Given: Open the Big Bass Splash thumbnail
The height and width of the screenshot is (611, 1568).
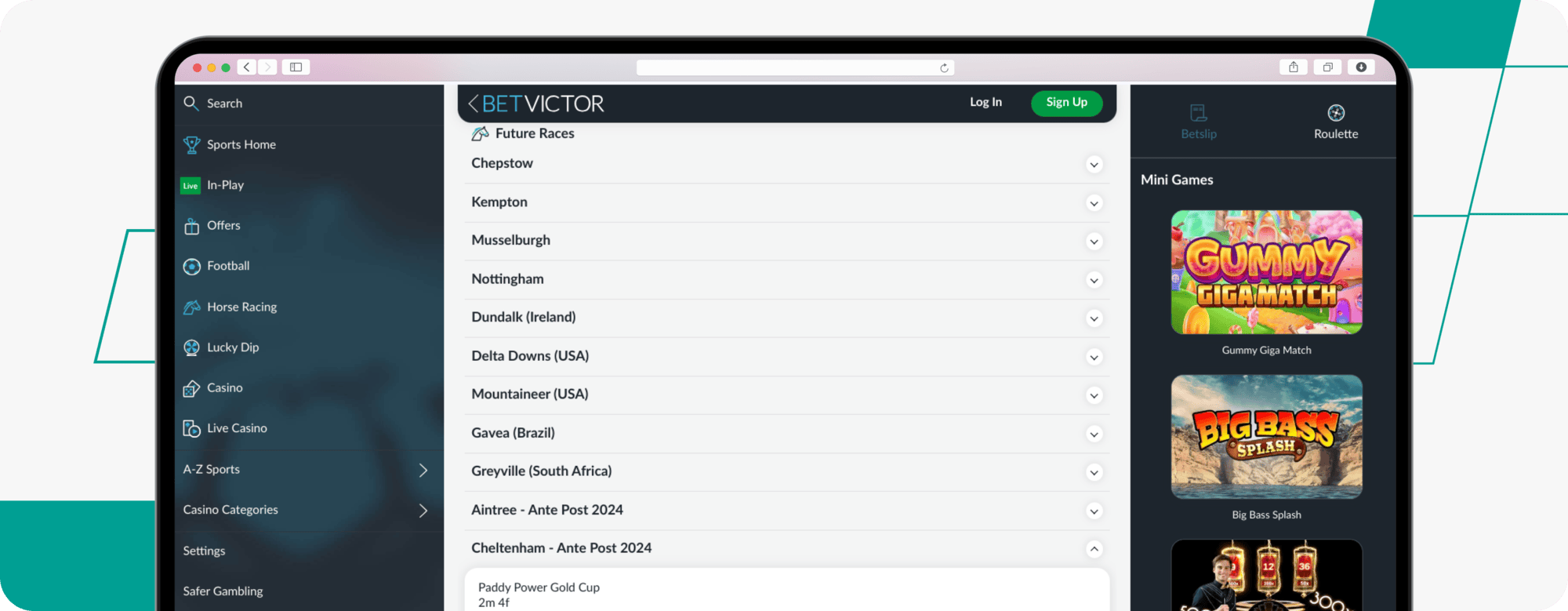Looking at the screenshot, I should (1266, 437).
